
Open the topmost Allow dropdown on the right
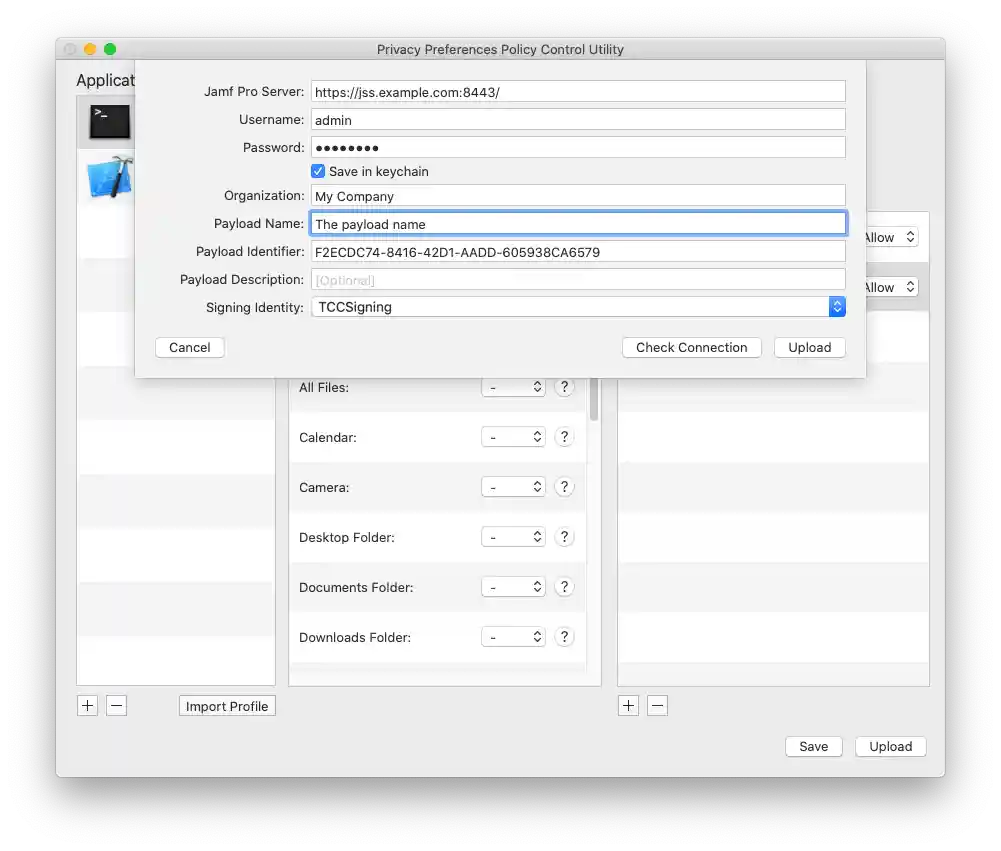pyautogui.click(x=888, y=237)
